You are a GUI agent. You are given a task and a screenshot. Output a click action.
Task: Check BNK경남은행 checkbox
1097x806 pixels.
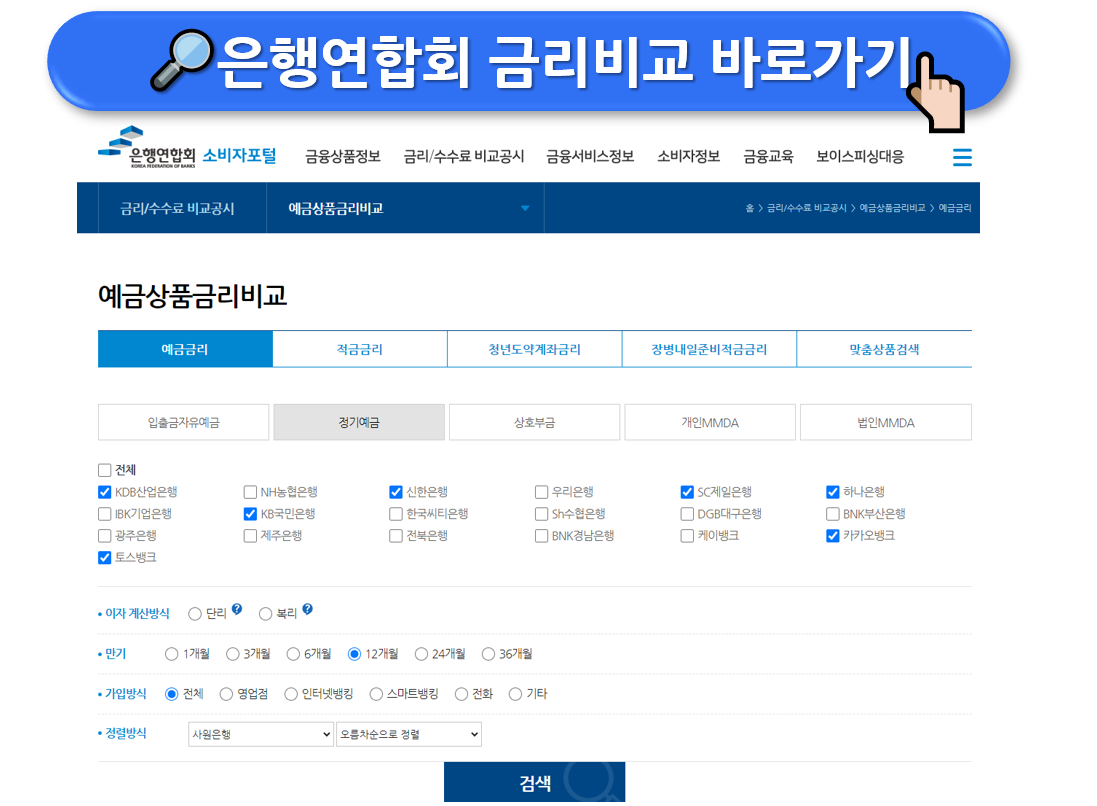tap(542, 536)
